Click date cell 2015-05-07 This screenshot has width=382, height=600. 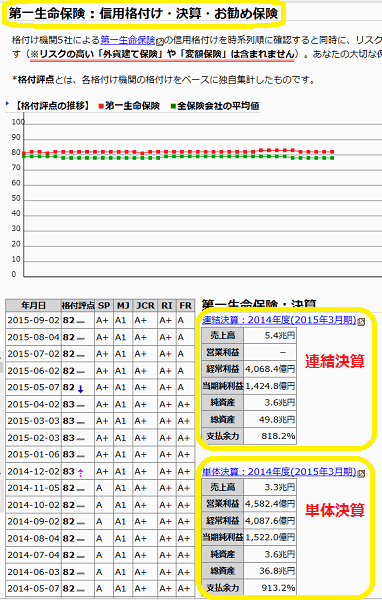[33, 387]
